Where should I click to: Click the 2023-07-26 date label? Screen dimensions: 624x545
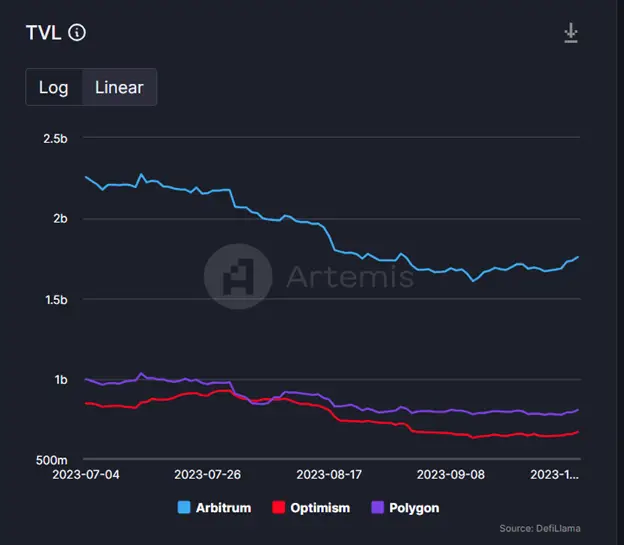tap(207, 475)
